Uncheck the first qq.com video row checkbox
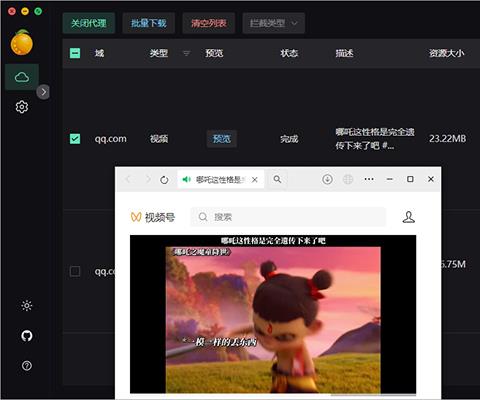This screenshot has height=400, width=480. click(x=75, y=139)
